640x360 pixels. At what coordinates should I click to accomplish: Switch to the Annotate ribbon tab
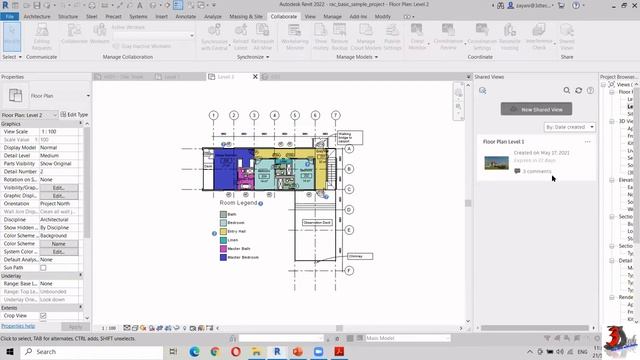[185, 16]
